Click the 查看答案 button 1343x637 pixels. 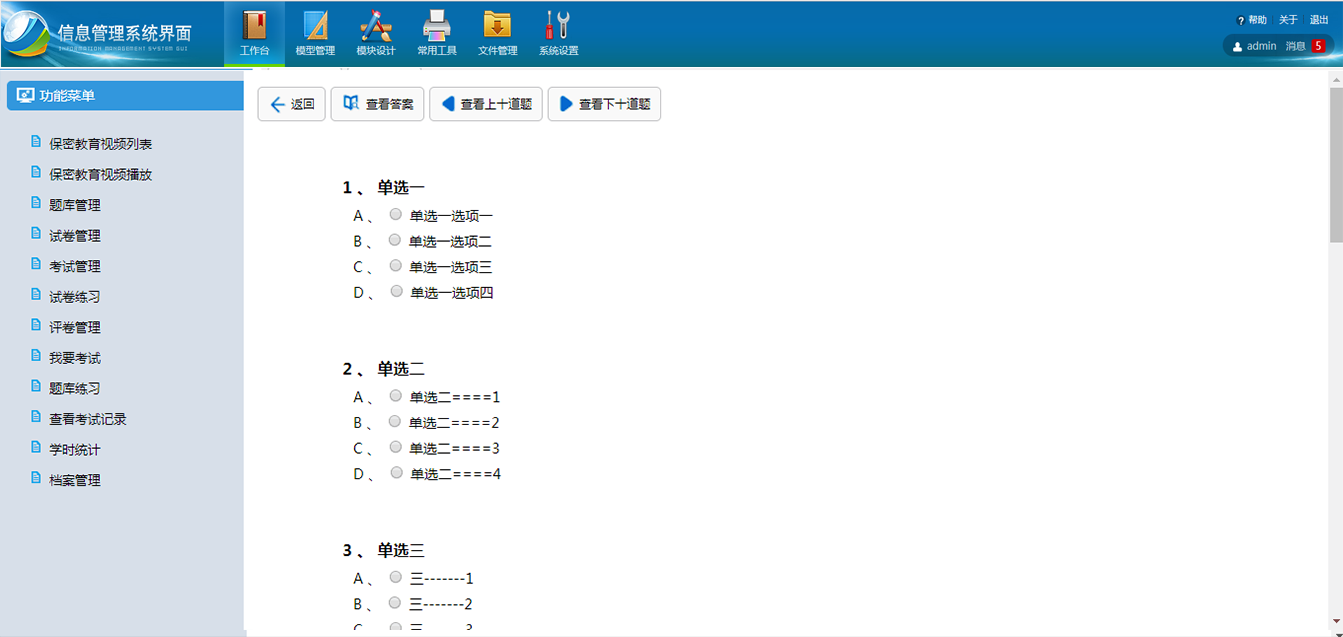point(378,104)
